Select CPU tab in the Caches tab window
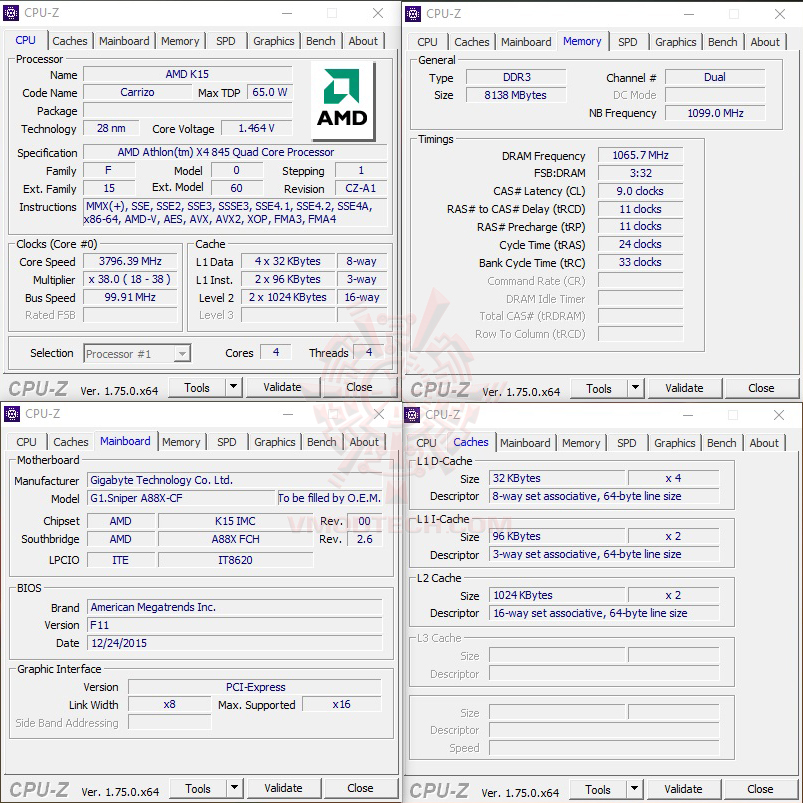This screenshot has height=803, width=803. point(427,443)
